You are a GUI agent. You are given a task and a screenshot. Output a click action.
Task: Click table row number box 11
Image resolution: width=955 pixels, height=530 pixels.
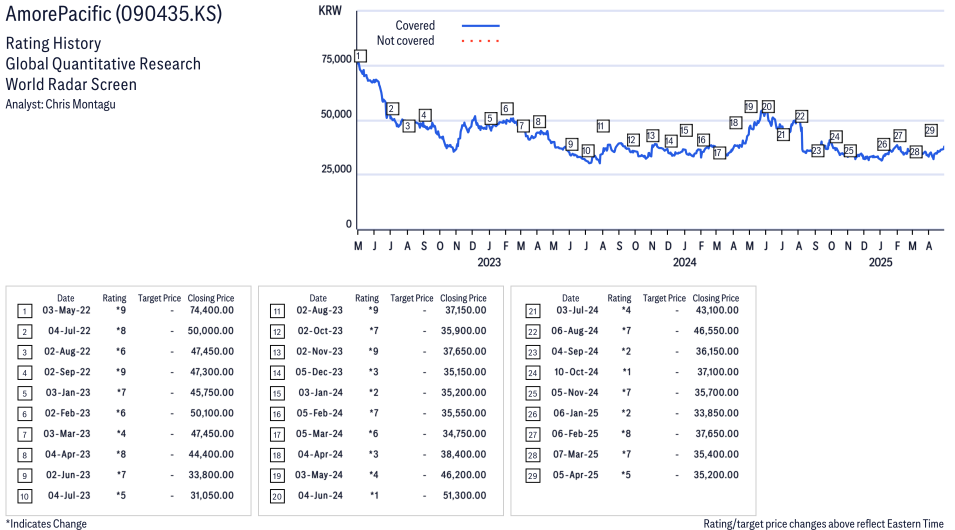click(277, 311)
